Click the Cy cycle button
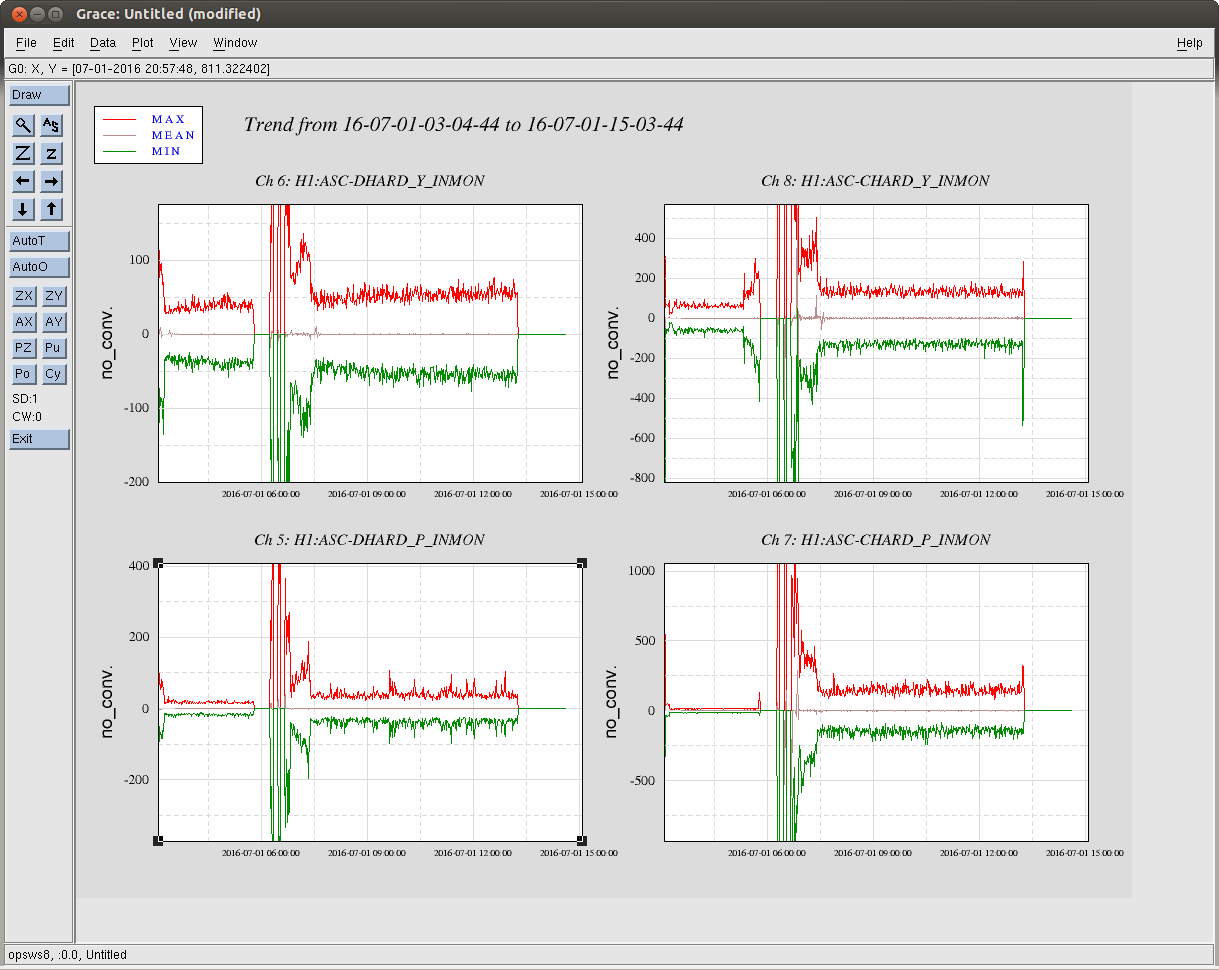This screenshot has height=970, width=1219. click(x=54, y=374)
